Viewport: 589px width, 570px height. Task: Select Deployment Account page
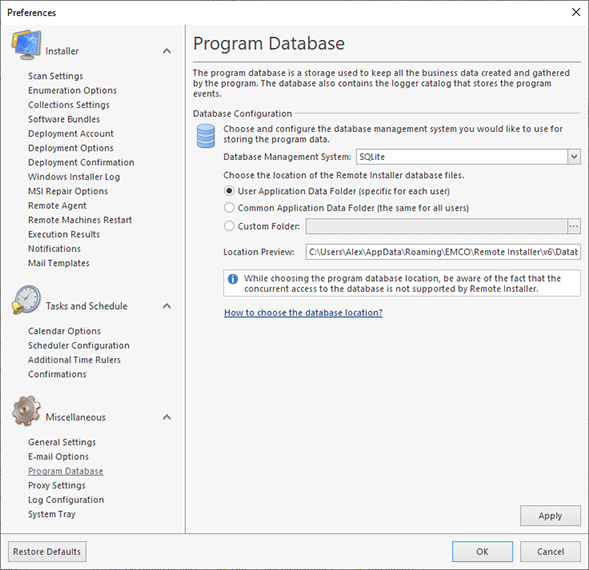(71, 133)
